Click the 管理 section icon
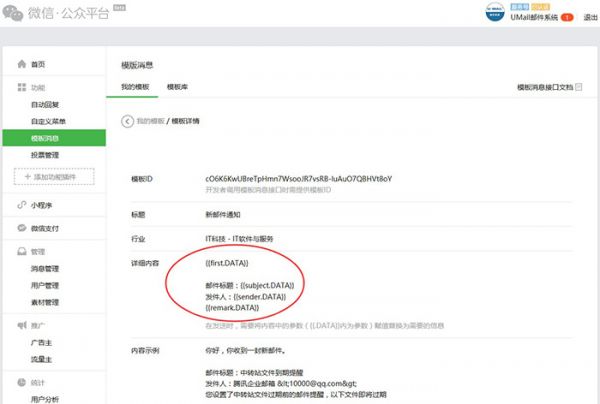600x404 pixels. 22,251
